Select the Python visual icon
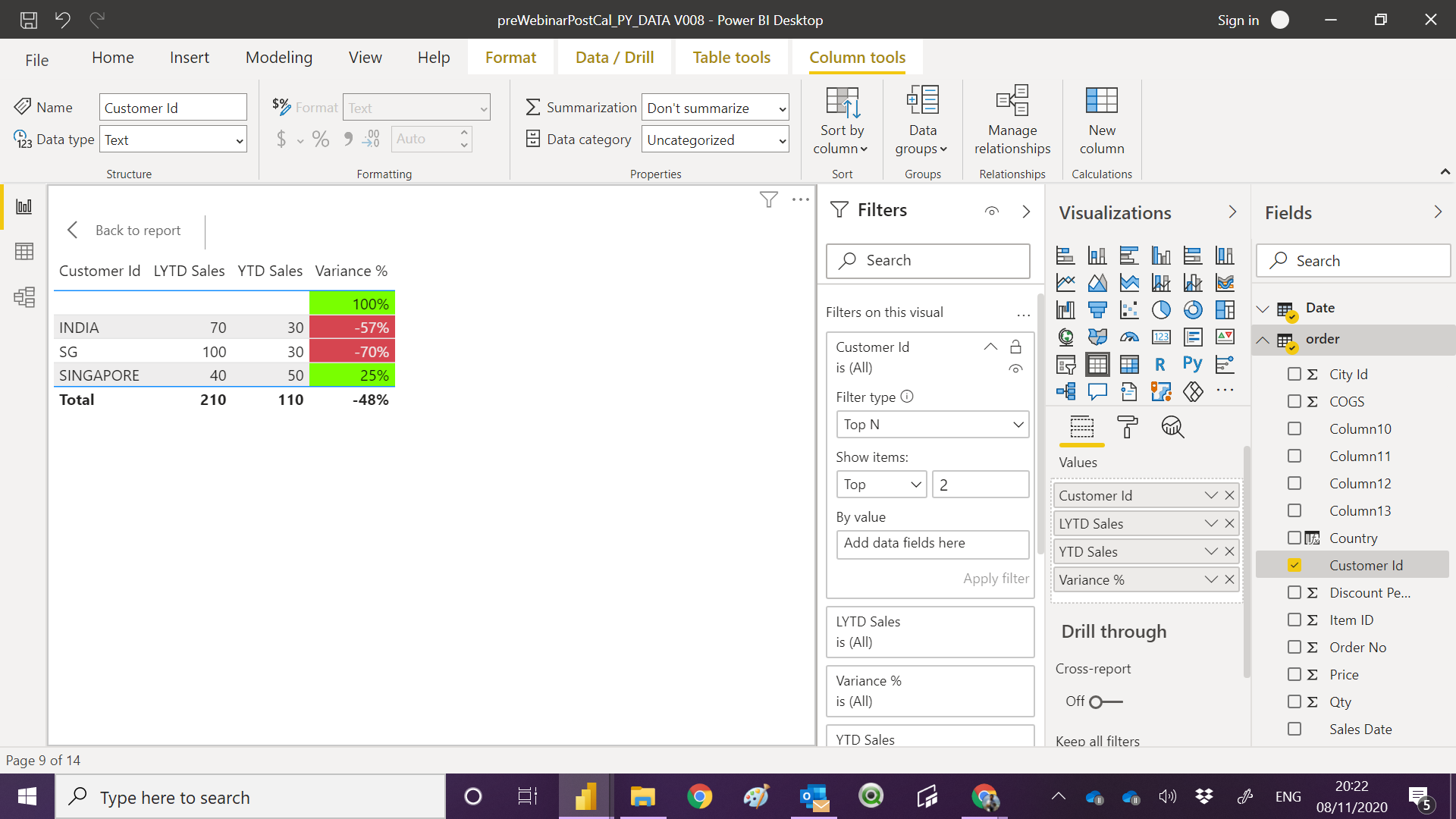The image size is (1456, 819). (x=1192, y=364)
